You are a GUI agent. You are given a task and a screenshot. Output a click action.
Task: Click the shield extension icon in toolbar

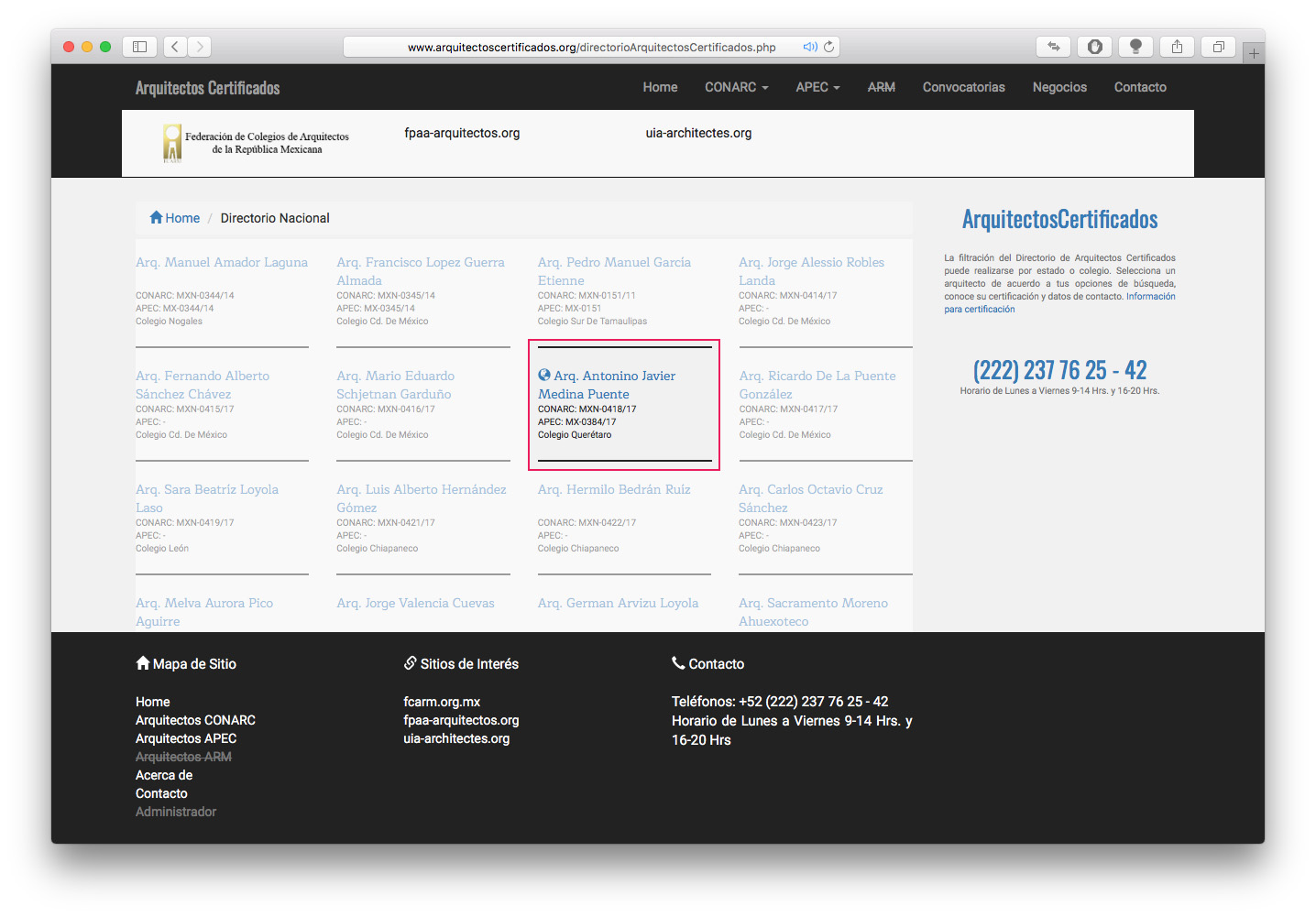[1094, 47]
